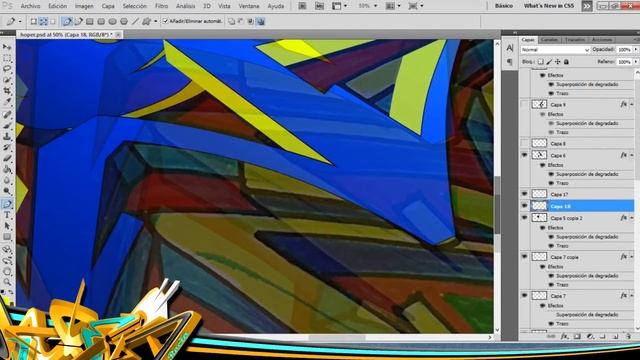Collapse effects arrow on Capa 5 copia 2

point(632,218)
